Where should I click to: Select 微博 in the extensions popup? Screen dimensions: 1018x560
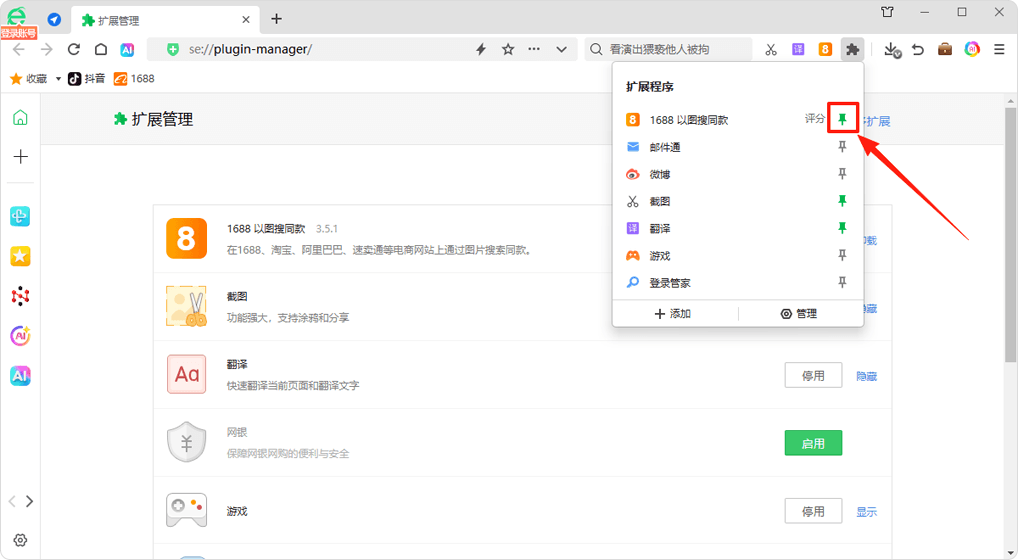660,174
